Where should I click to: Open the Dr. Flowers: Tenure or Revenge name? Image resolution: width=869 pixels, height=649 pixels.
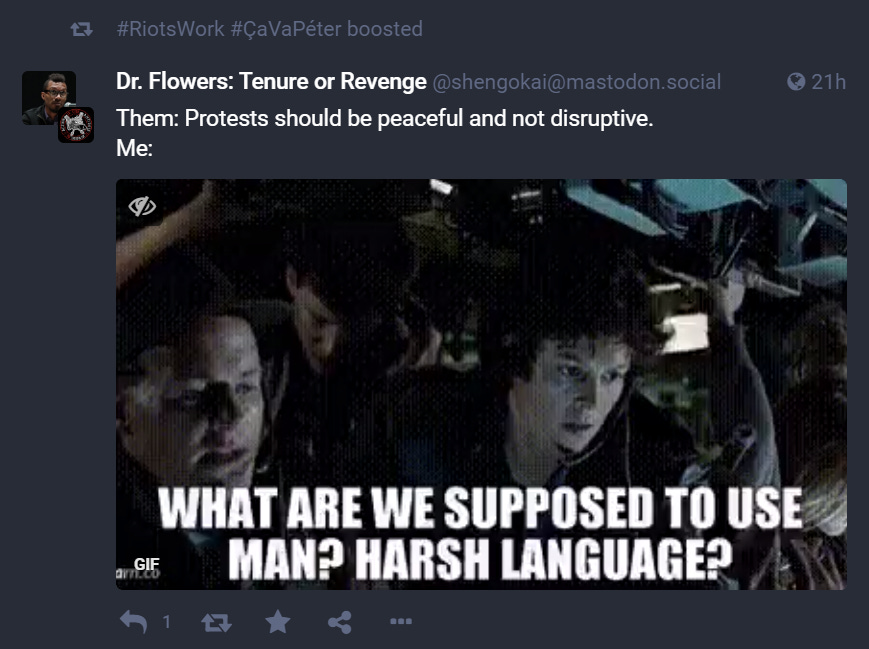[x=271, y=81]
